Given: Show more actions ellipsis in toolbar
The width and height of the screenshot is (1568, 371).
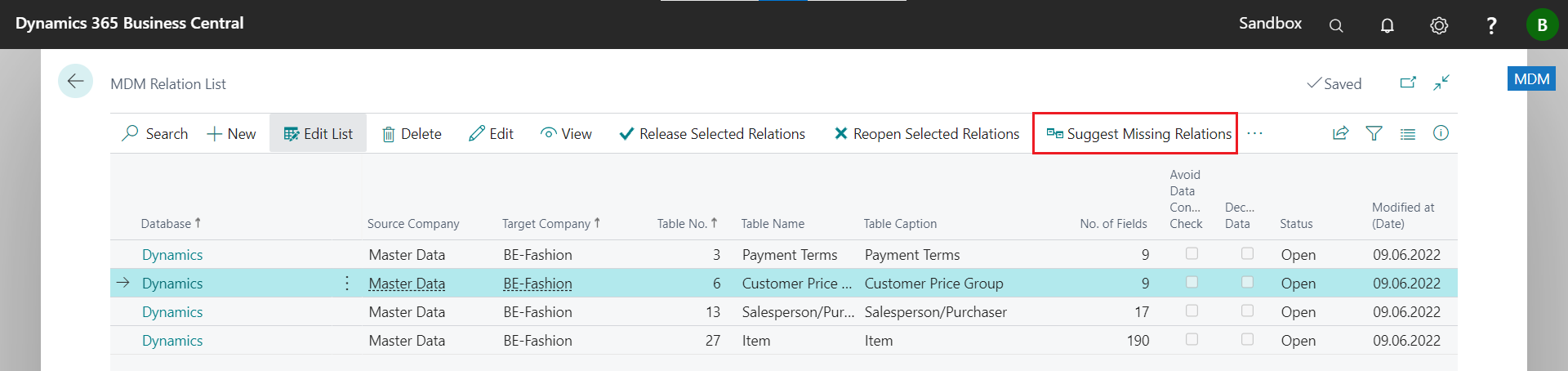Looking at the screenshot, I should click(1255, 133).
